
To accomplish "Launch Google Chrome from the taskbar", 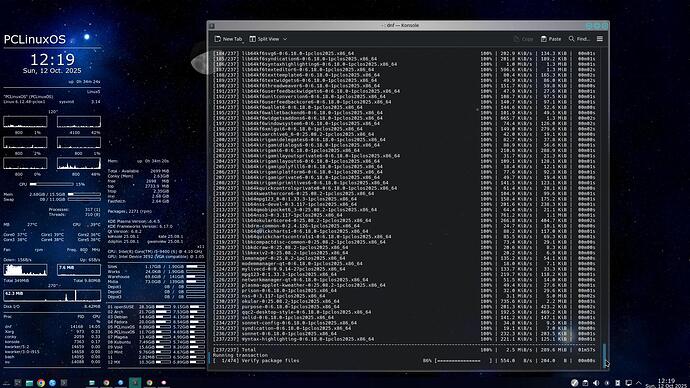I will click(x=41, y=383).
